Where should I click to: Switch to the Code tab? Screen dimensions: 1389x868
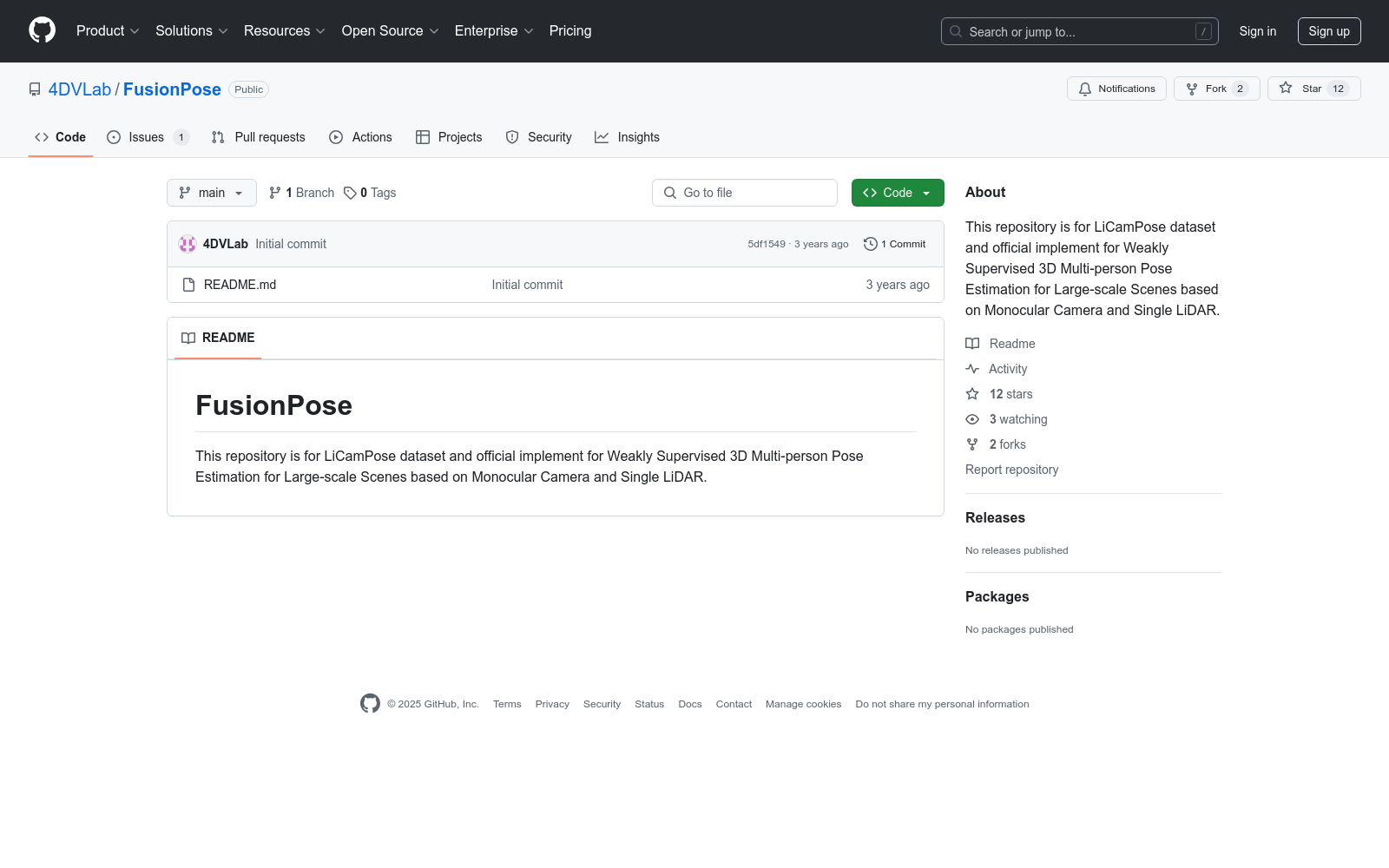(60, 137)
